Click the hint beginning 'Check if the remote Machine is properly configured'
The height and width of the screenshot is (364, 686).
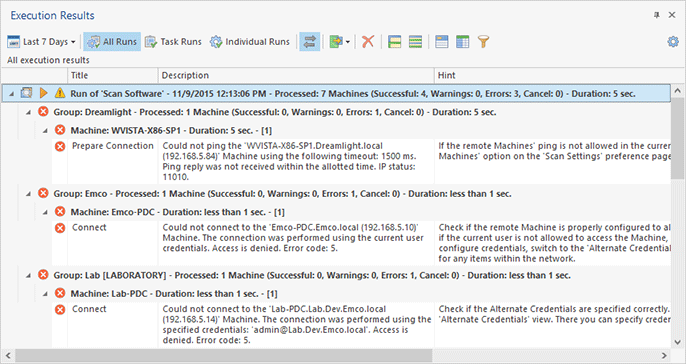coord(554,243)
